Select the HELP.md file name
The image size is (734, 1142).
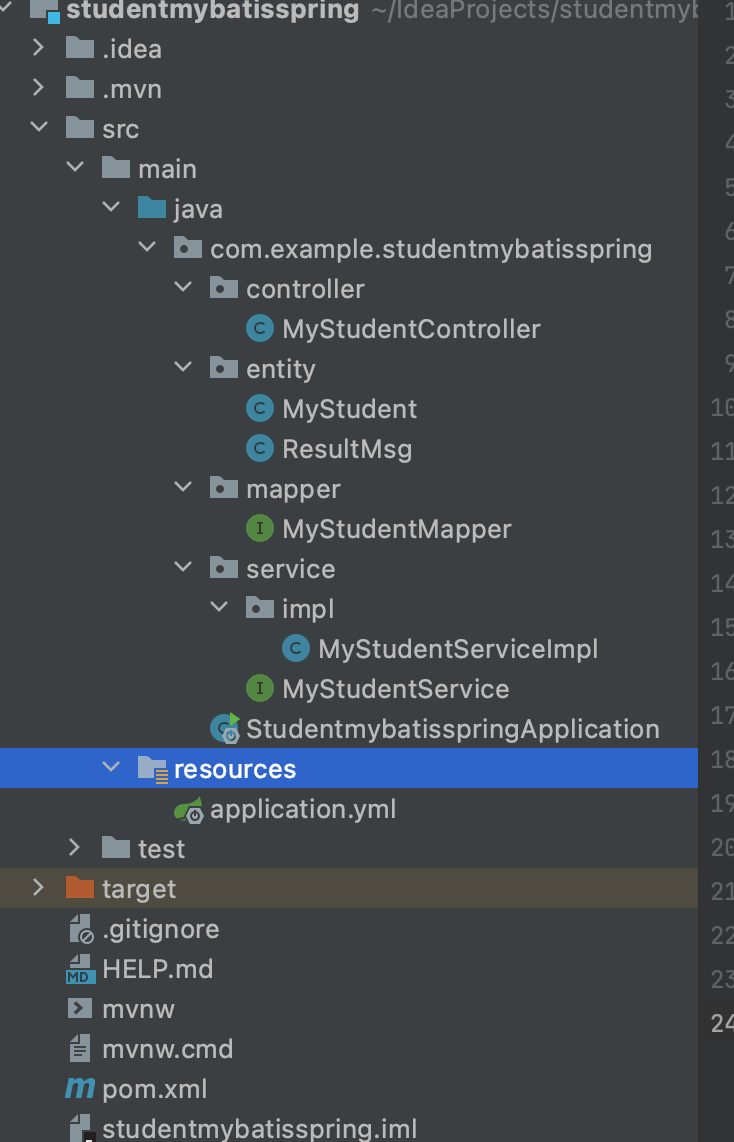click(x=158, y=969)
